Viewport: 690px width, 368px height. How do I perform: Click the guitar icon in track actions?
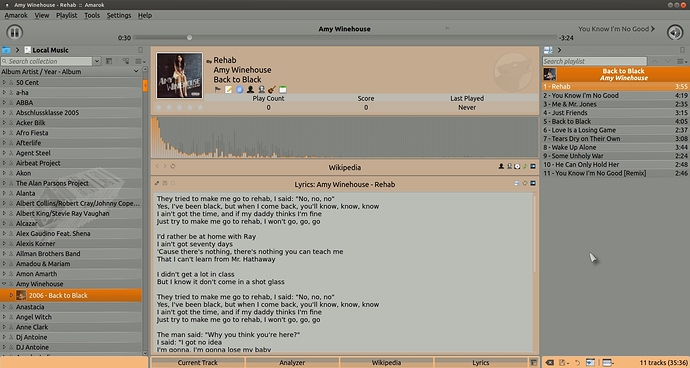[272, 89]
